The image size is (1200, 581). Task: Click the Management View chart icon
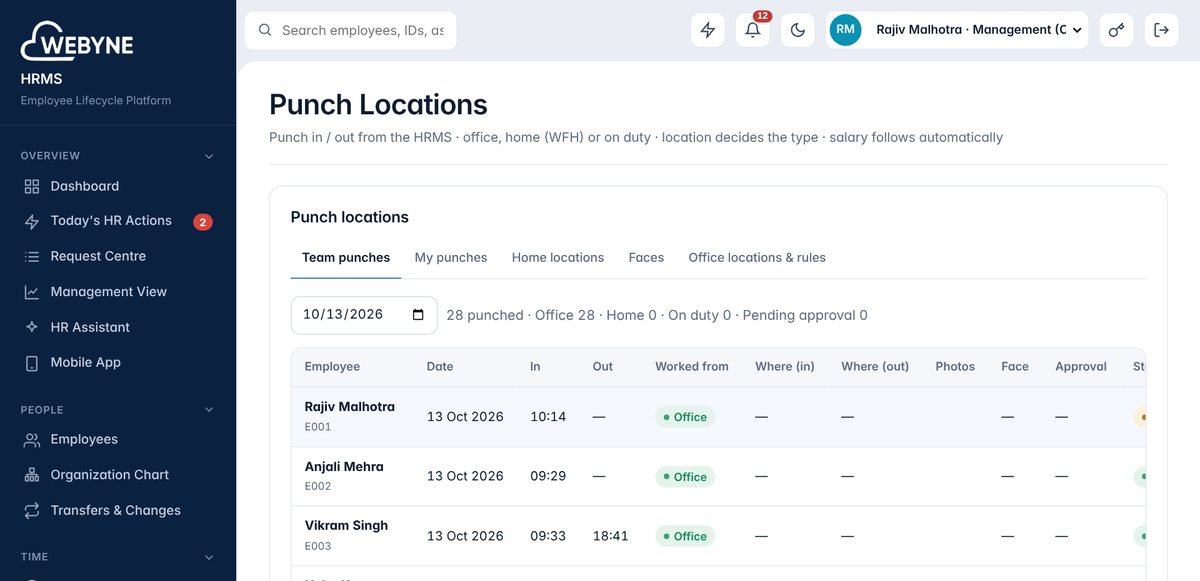pyautogui.click(x=32, y=292)
